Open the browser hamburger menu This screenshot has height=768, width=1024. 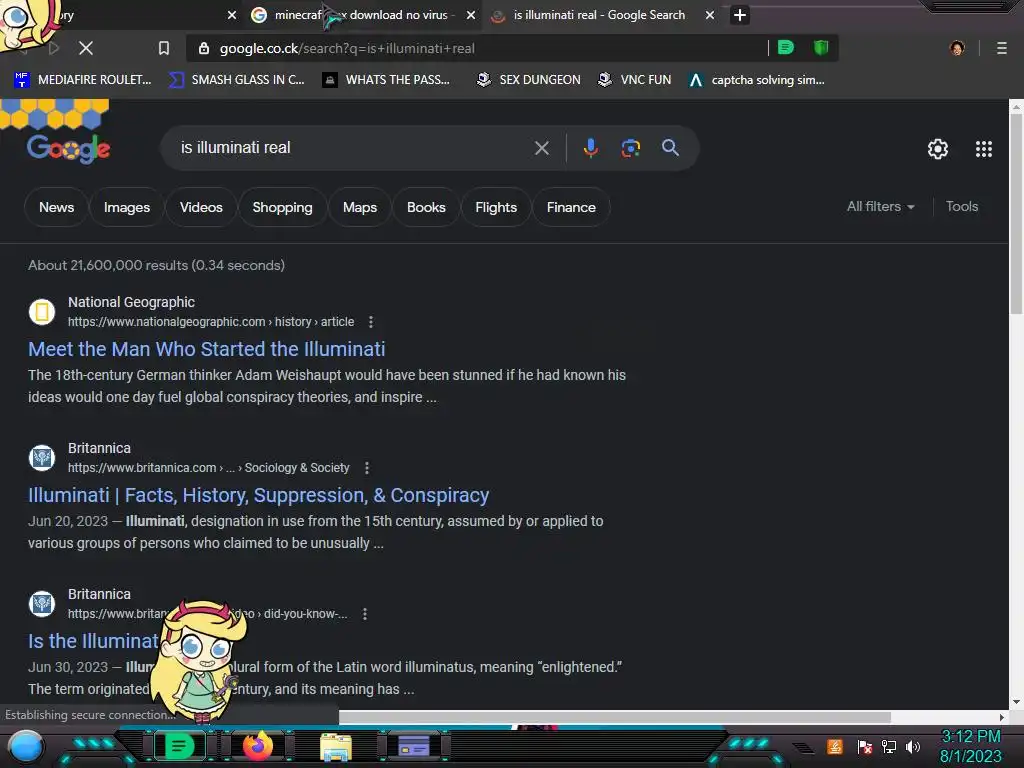1002,48
